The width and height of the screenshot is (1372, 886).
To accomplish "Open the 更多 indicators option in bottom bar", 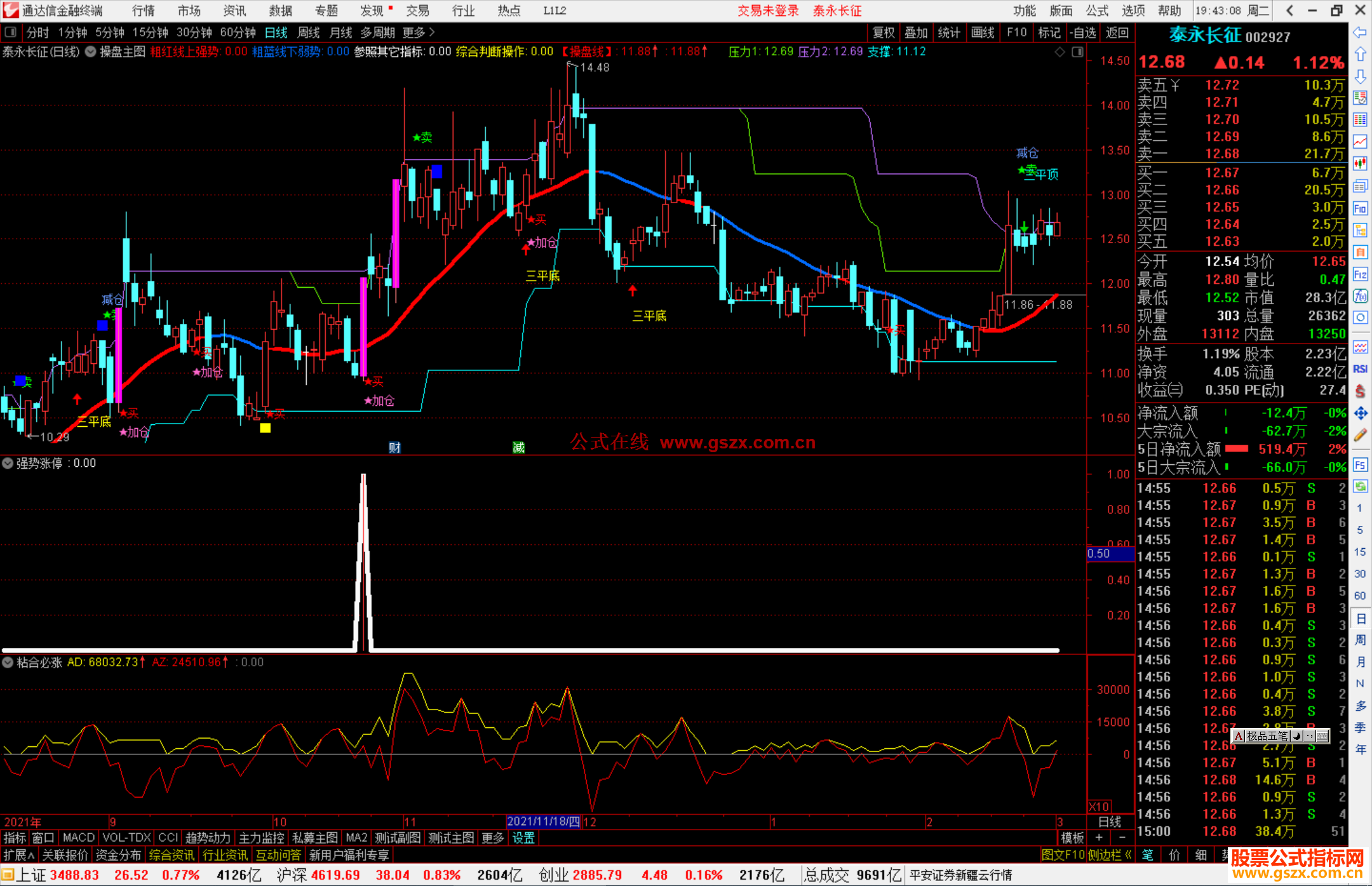I will tap(493, 838).
